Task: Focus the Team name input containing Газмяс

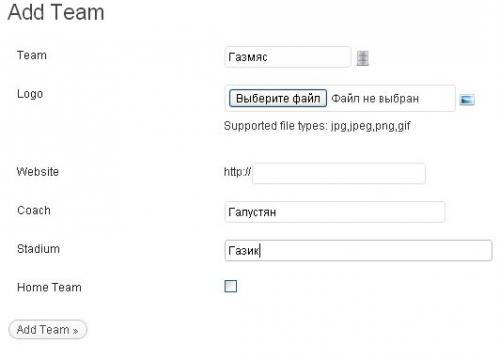Action: pos(288,57)
